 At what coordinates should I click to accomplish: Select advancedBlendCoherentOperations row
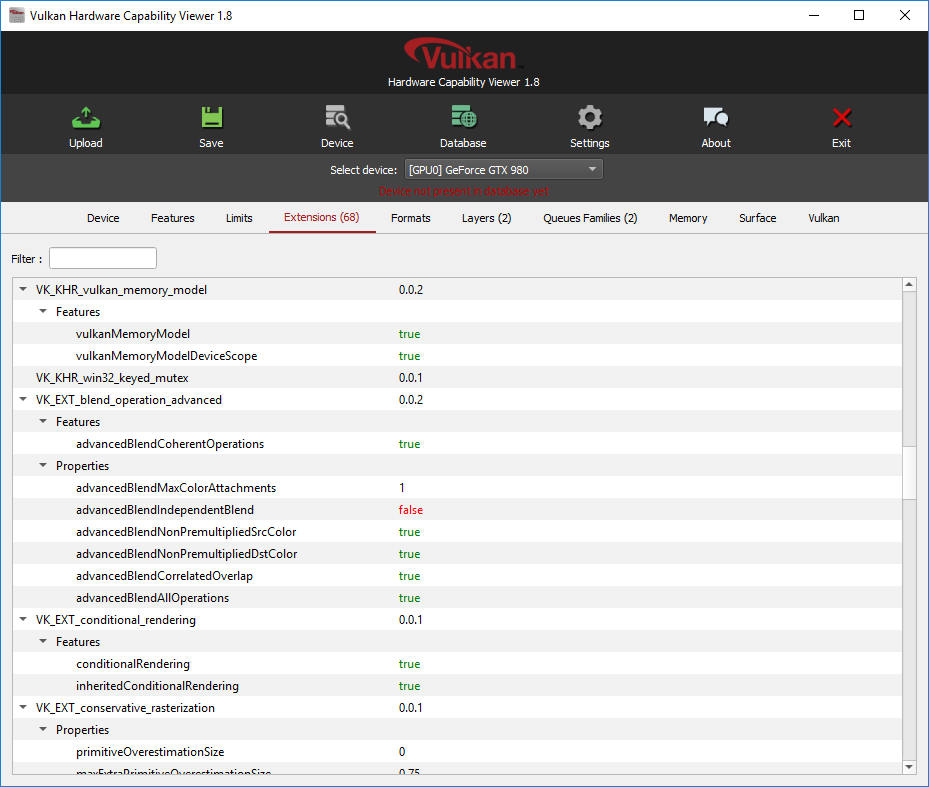pos(457,444)
